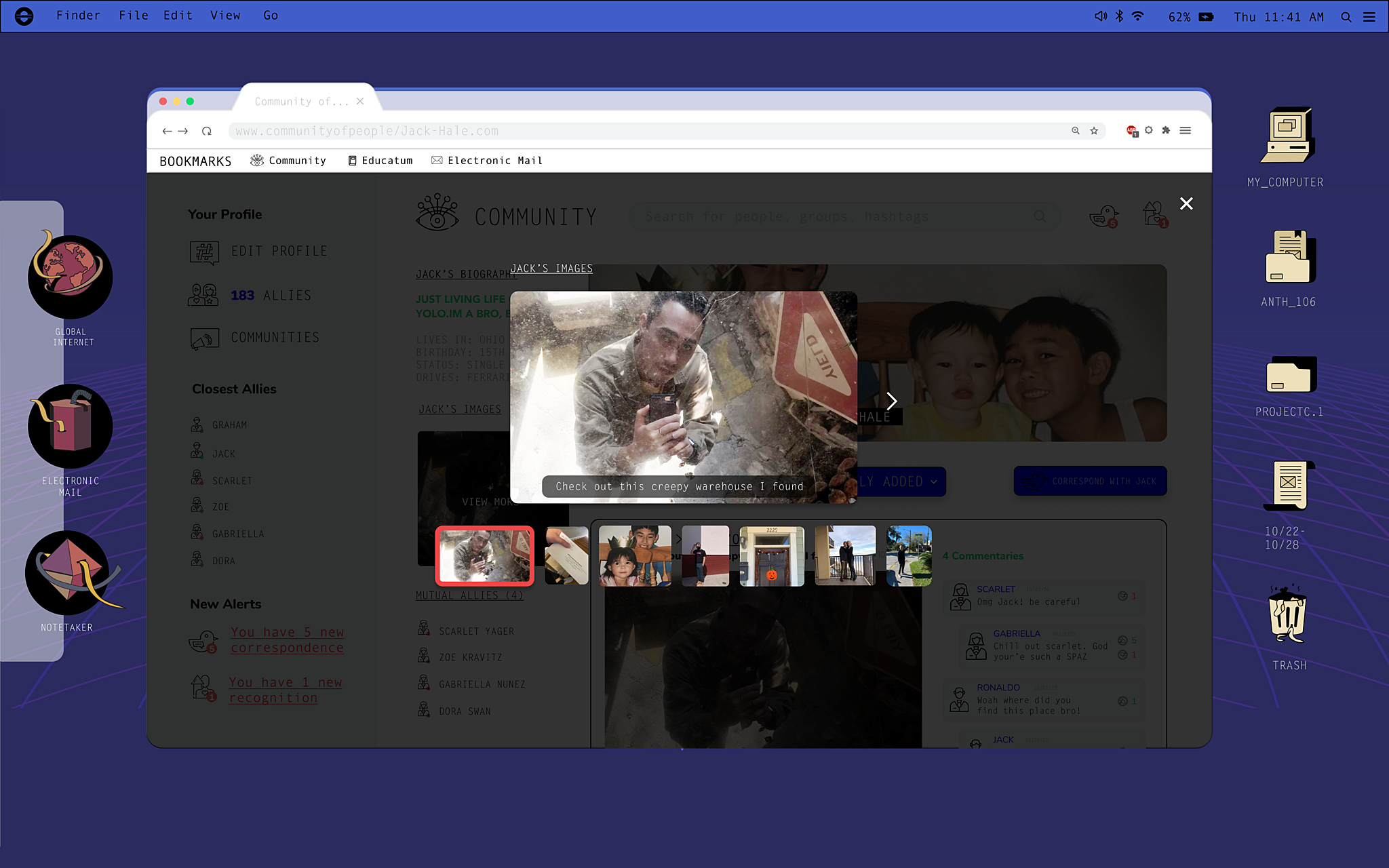Click the Wi-Fi icon in menu bar
Viewport: 1389px width, 868px height.
1138,16
